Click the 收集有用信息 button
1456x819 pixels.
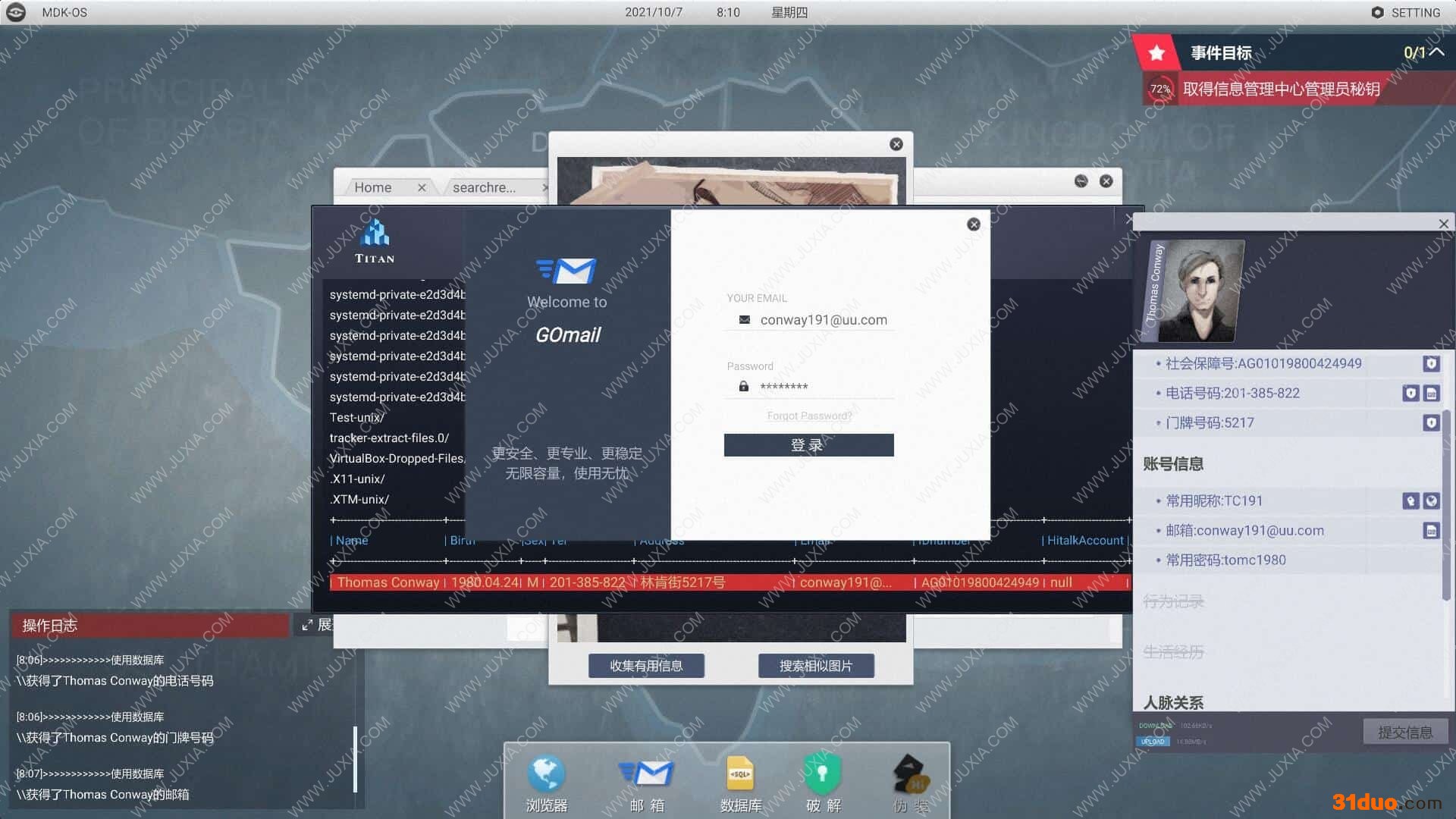pyautogui.click(x=646, y=666)
